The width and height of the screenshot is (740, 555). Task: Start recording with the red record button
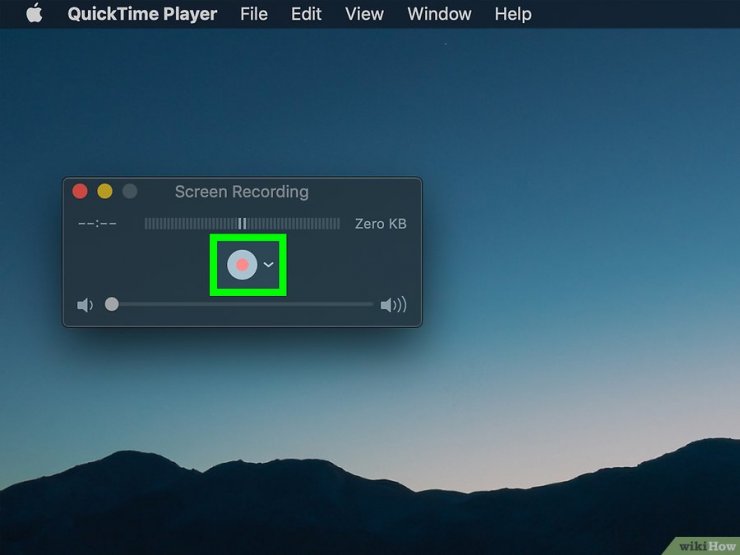point(242,265)
